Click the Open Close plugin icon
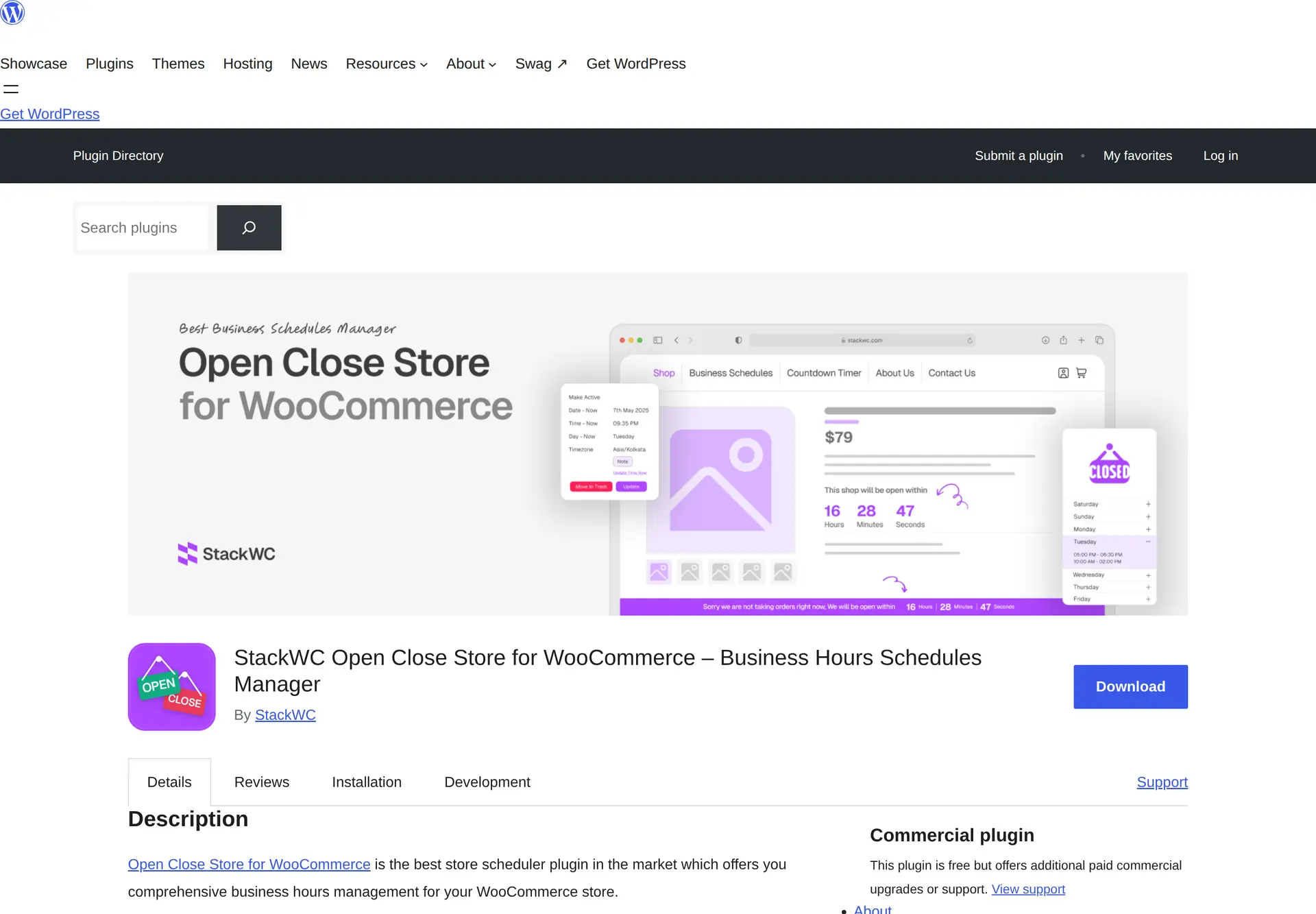1316x914 pixels. click(x=171, y=686)
